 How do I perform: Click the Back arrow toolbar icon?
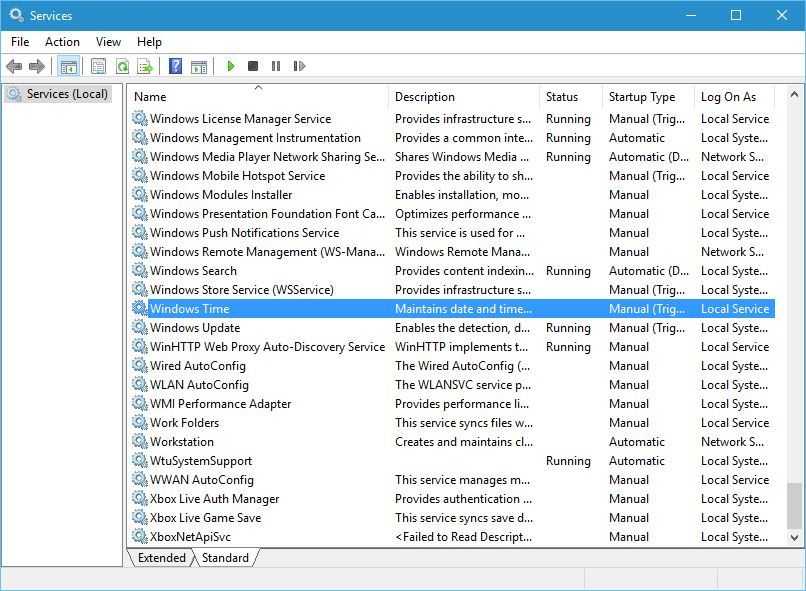click(x=14, y=66)
